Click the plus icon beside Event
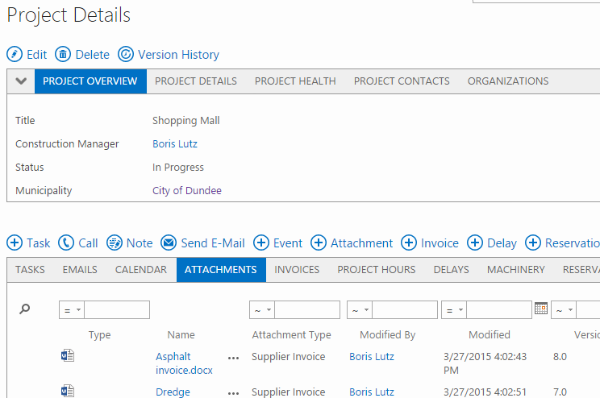Viewport: 600px width, 398px height. [x=261, y=243]
